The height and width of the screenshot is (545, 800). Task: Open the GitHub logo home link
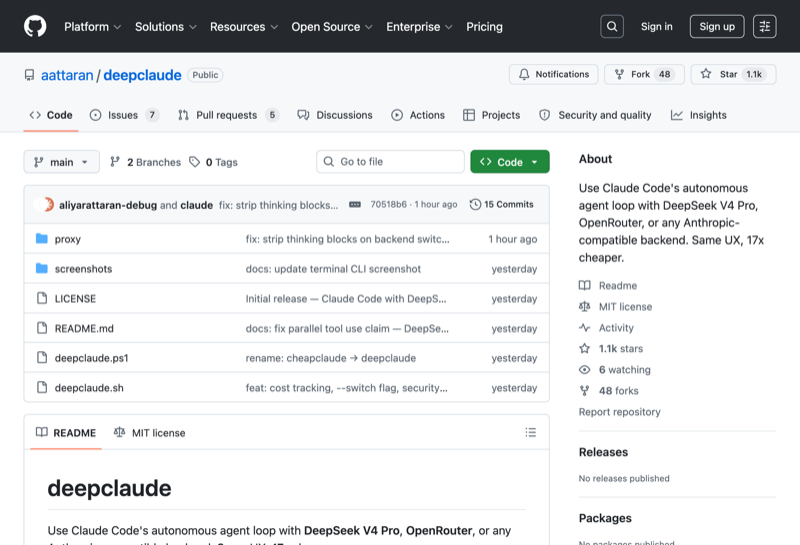click(x=35, y=27)
